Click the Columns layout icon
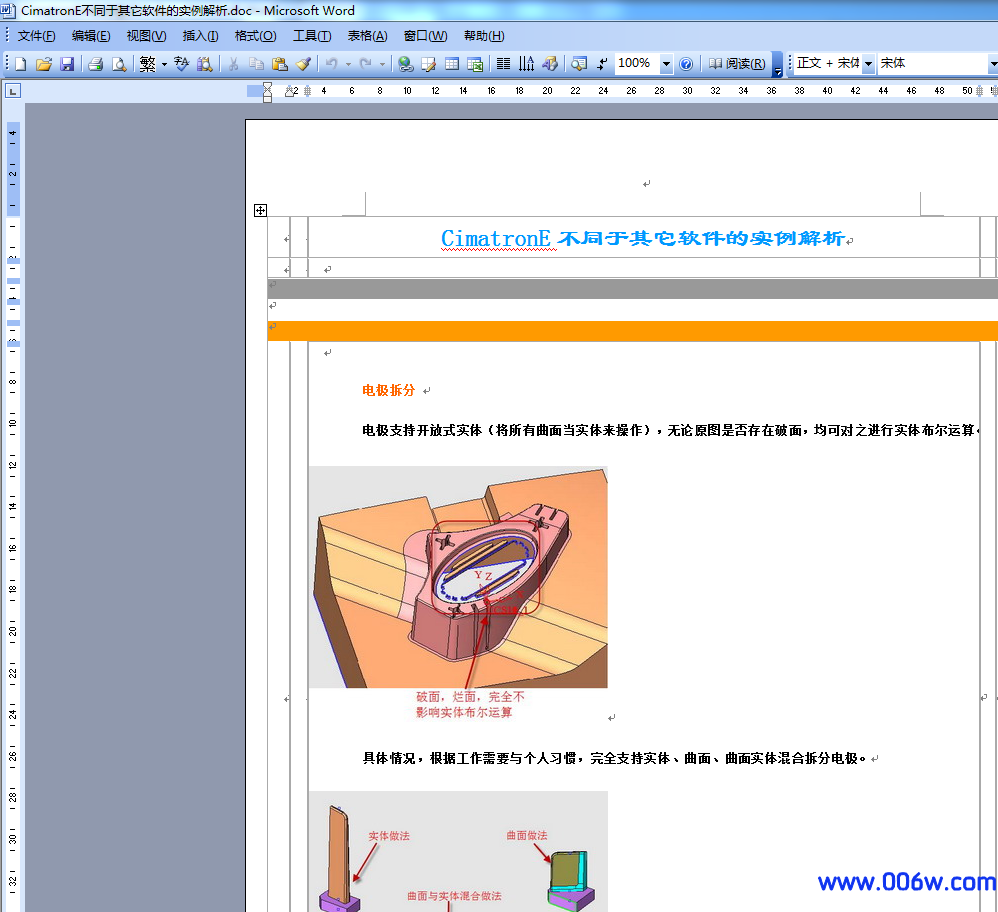 pos(503,64)
